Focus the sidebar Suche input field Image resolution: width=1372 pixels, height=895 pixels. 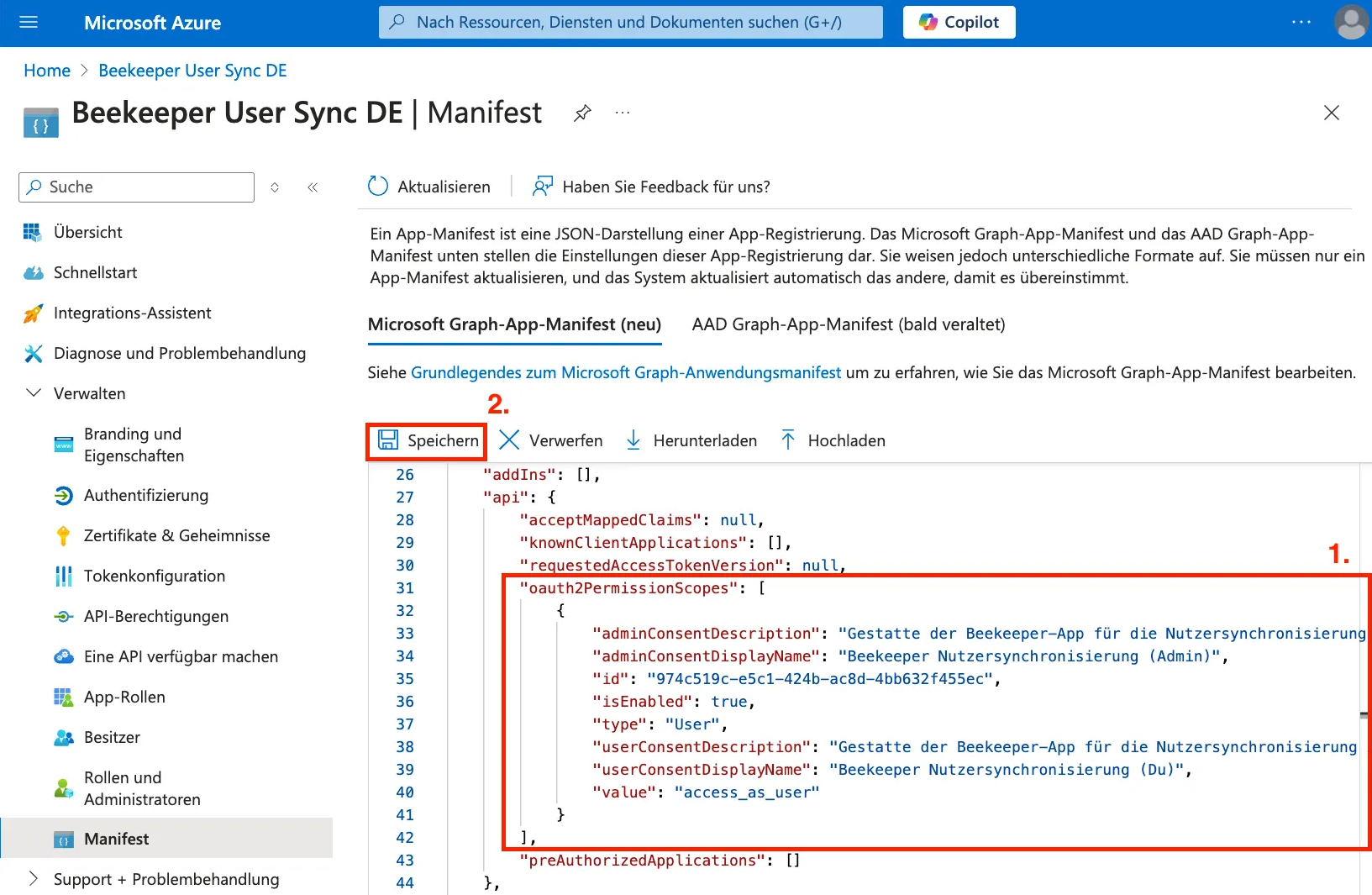(x=136, y=187)
